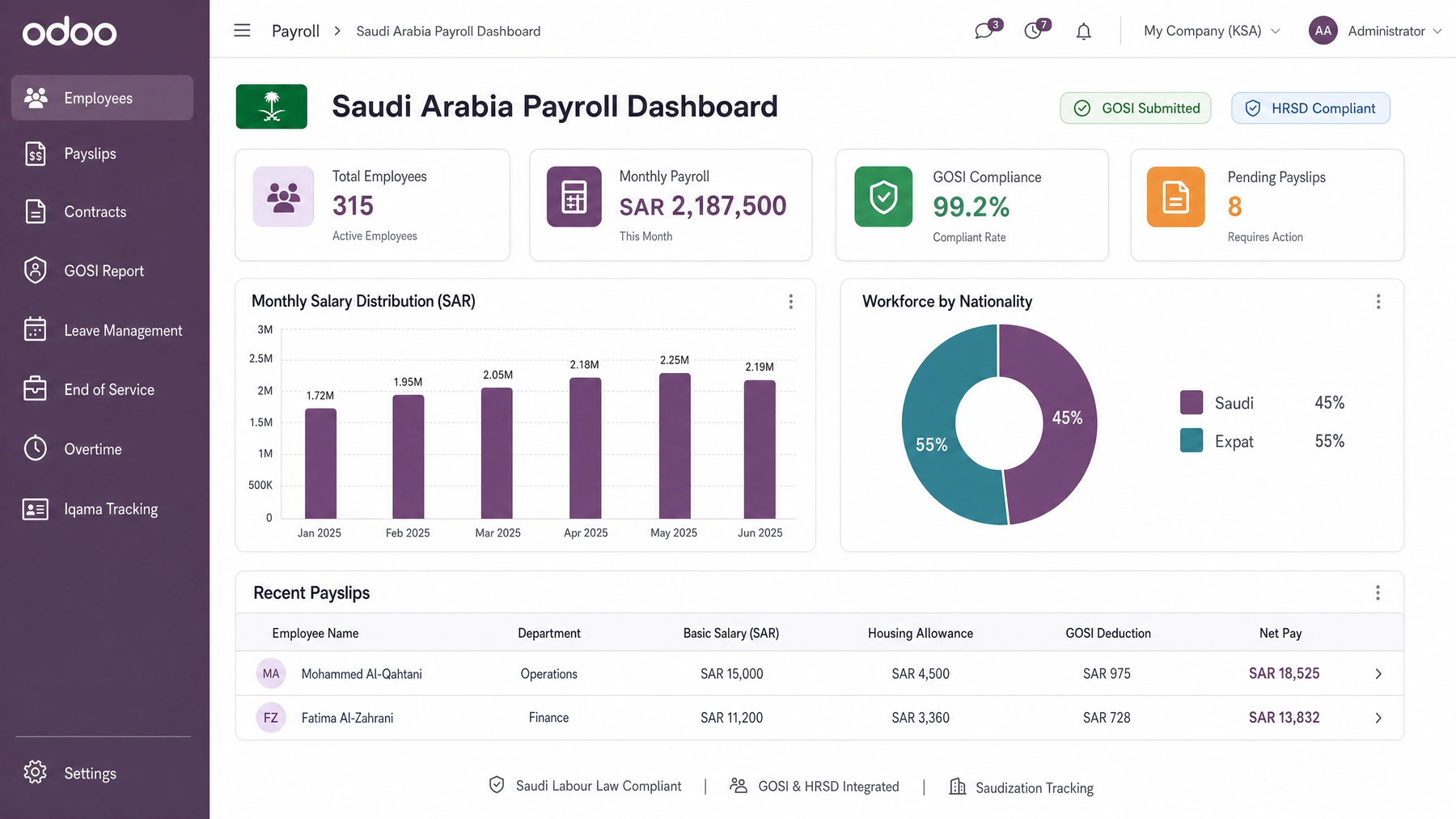The width and height of the screenshot is (1456, 819).
Task: Open the Administrator user dropdown
Action: (1395, 31)
